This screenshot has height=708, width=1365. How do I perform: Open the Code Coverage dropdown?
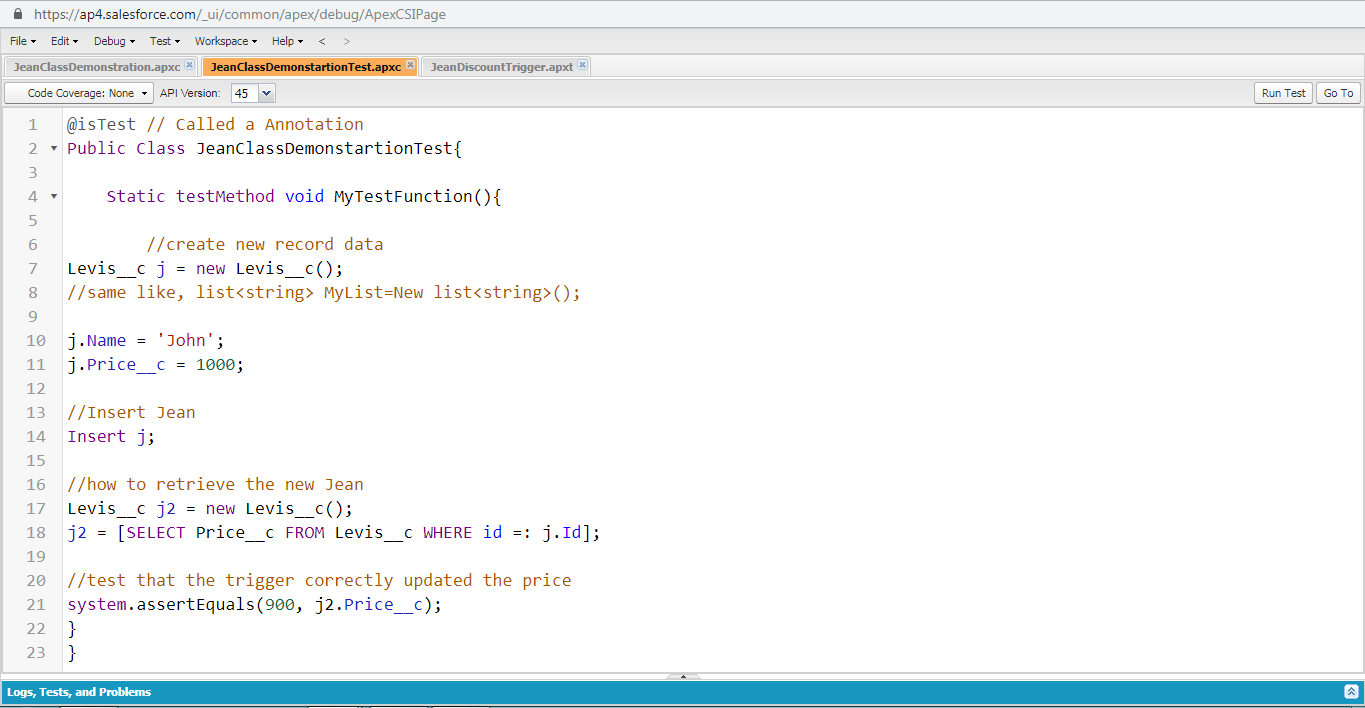coord(80,93)
